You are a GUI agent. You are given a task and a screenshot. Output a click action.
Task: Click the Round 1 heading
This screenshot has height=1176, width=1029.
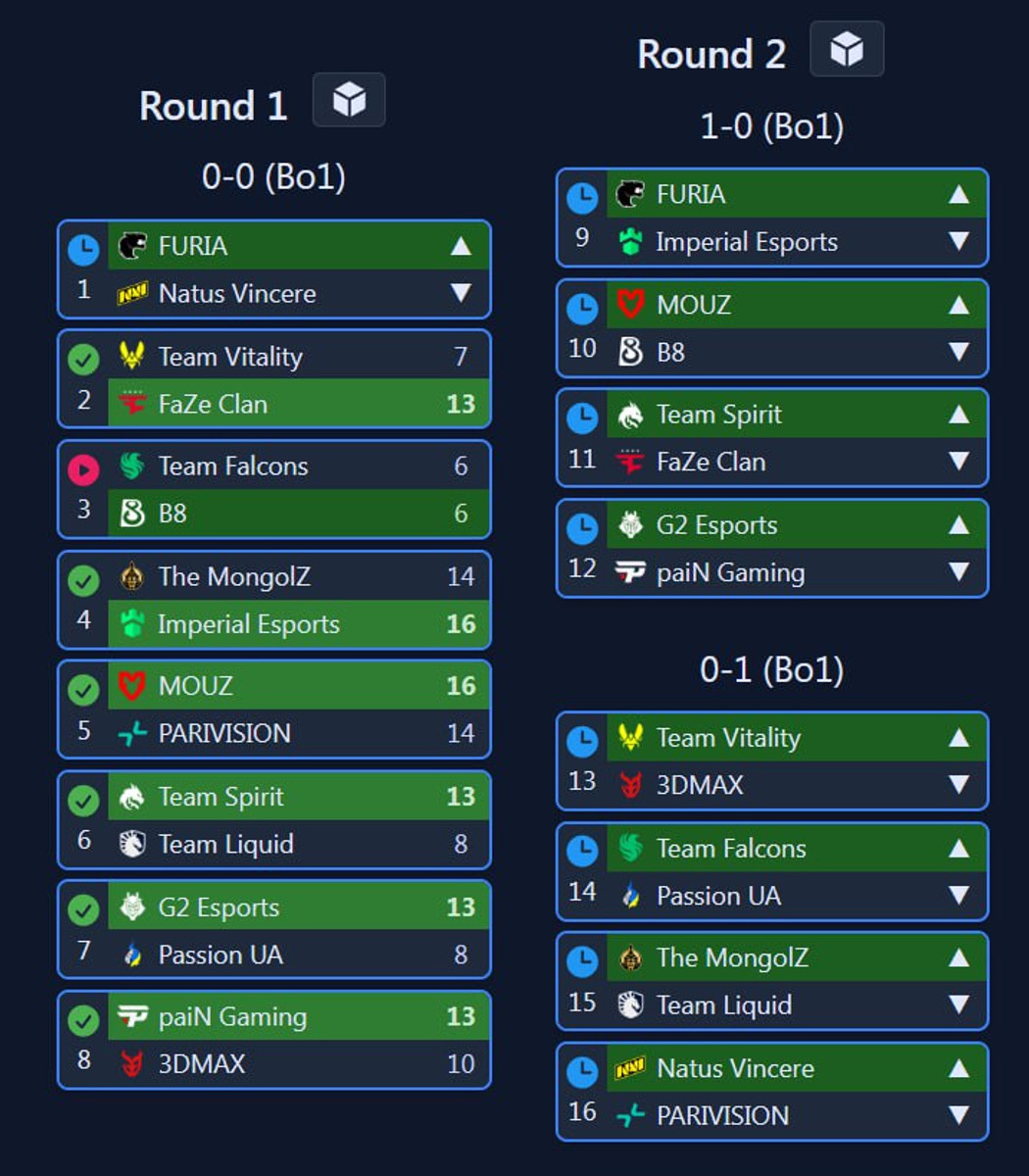pyautogui.click(x=213, y=106)
